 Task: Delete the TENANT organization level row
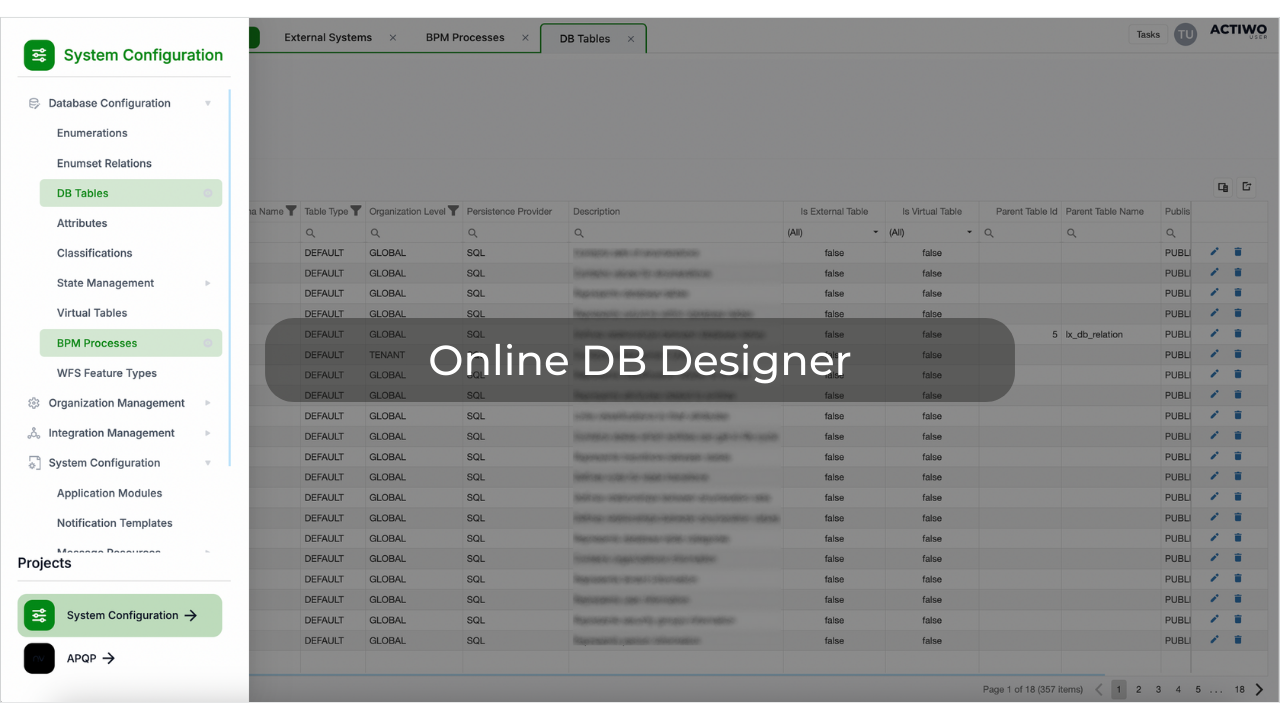click(x=1238, y=354)
